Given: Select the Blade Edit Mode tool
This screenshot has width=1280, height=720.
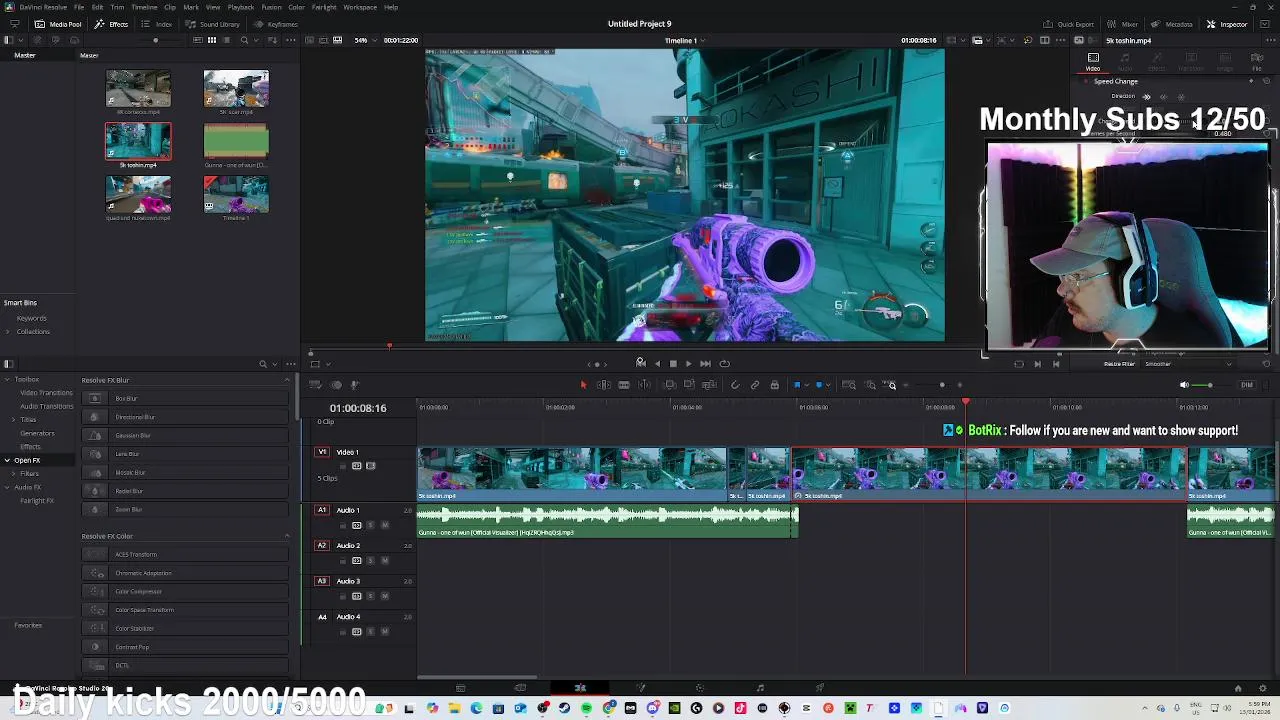Looking at the screenshot, I should click(x=624, y=385).
